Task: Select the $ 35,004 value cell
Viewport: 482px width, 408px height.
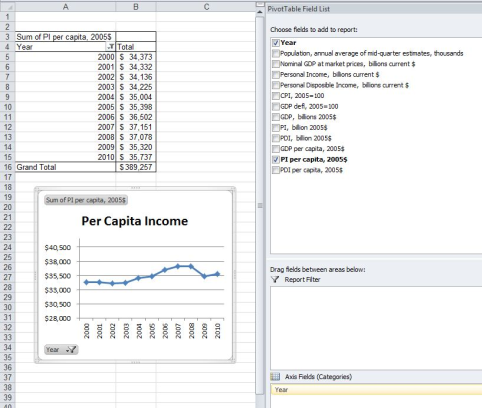Action: [x=136, y=97]
